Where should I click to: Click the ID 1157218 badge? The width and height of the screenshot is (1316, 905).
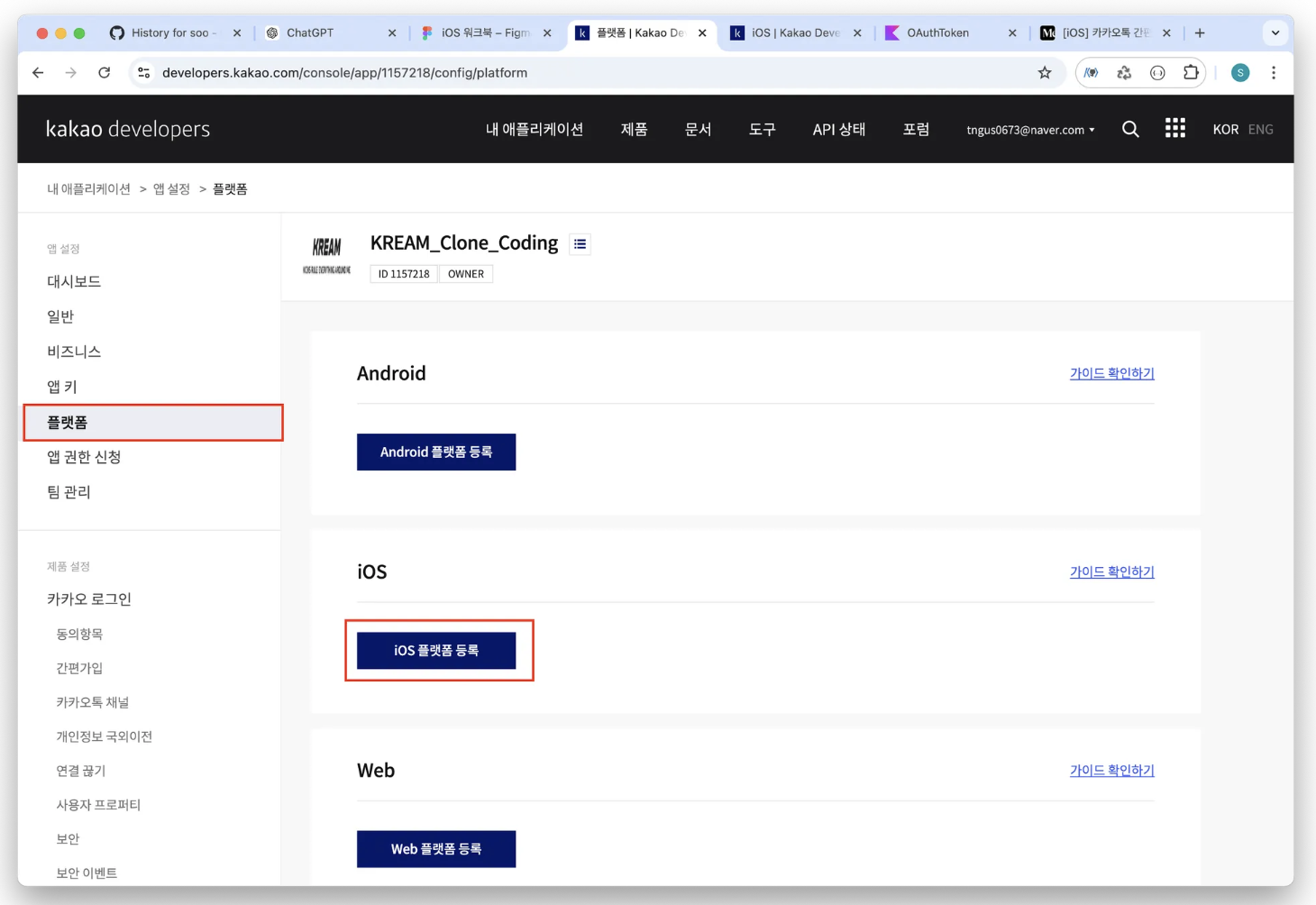pos(404,274)
